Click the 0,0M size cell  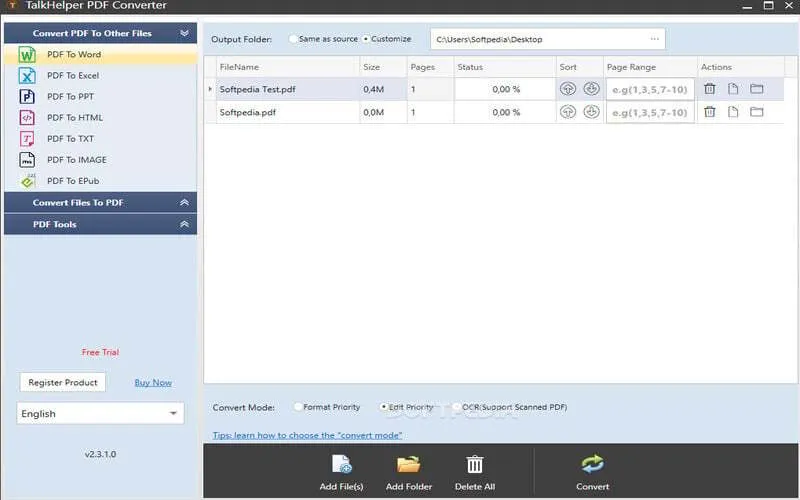384,112
